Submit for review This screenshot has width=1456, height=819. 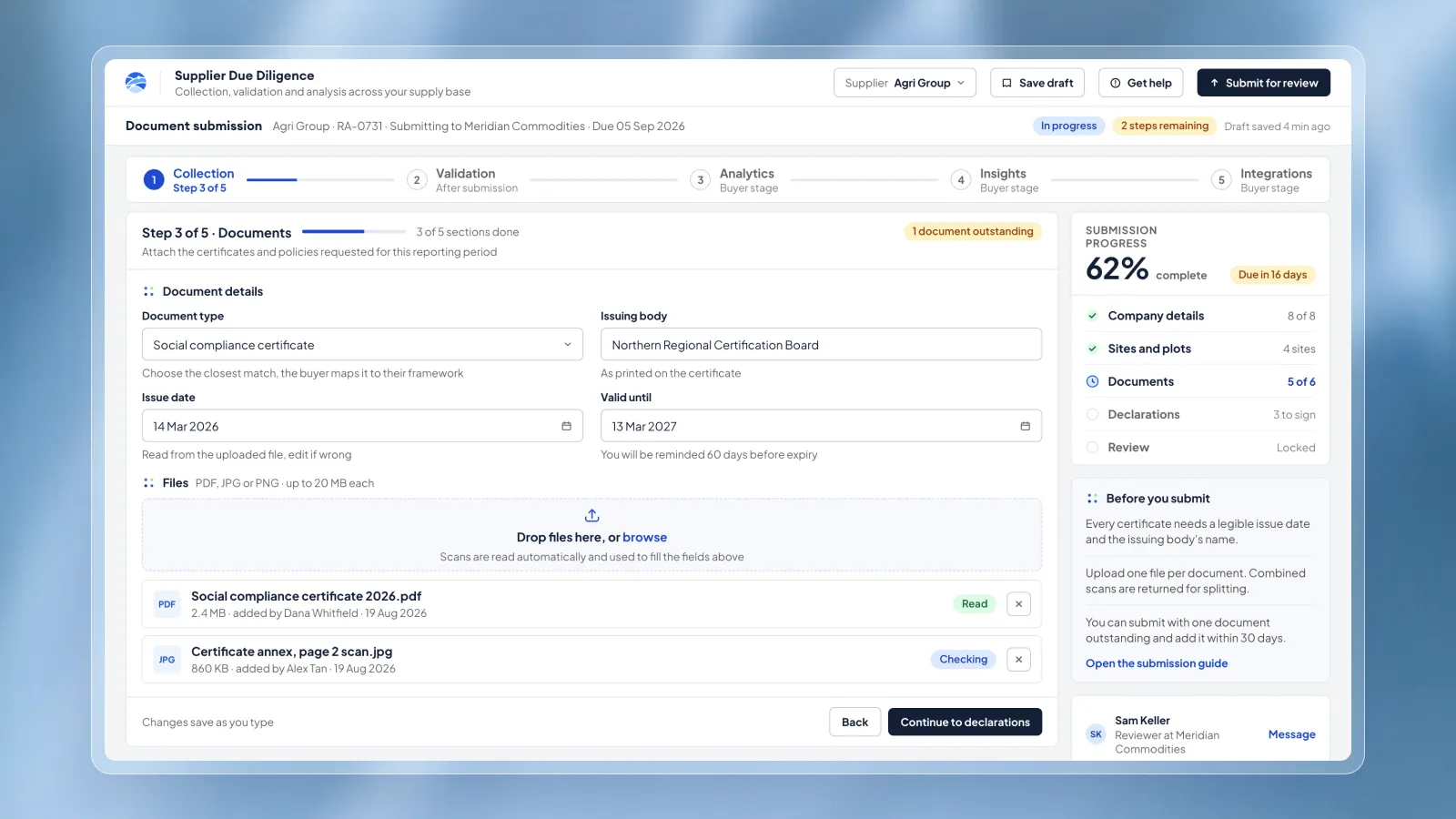click(1263, 83)
